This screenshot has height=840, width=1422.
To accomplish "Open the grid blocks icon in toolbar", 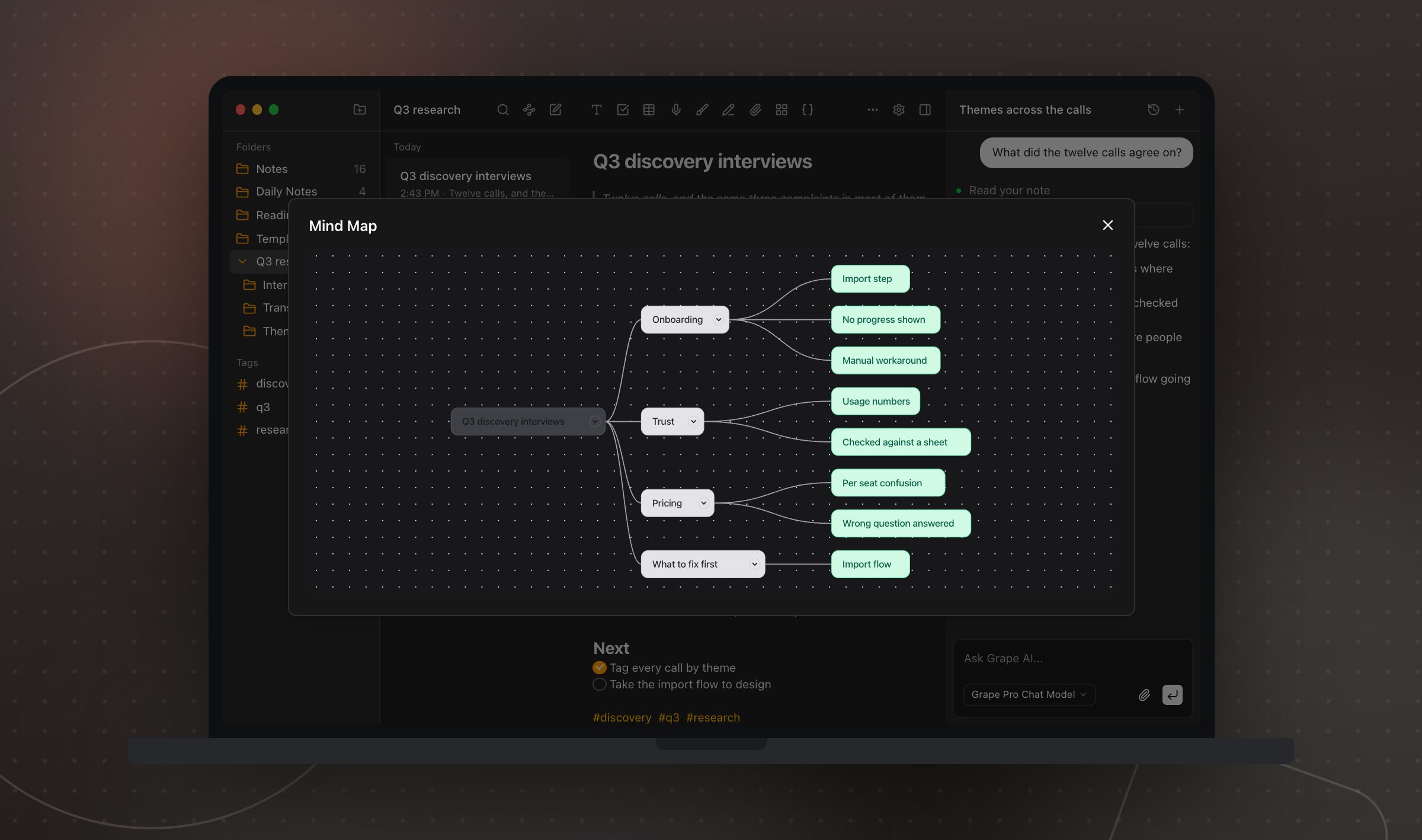I will coord(782,110).
